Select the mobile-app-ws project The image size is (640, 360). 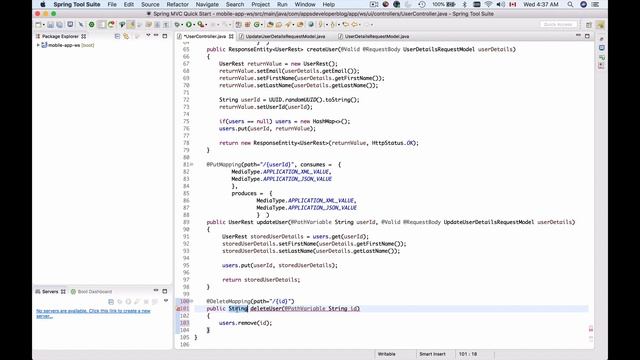tap(67, 45)
